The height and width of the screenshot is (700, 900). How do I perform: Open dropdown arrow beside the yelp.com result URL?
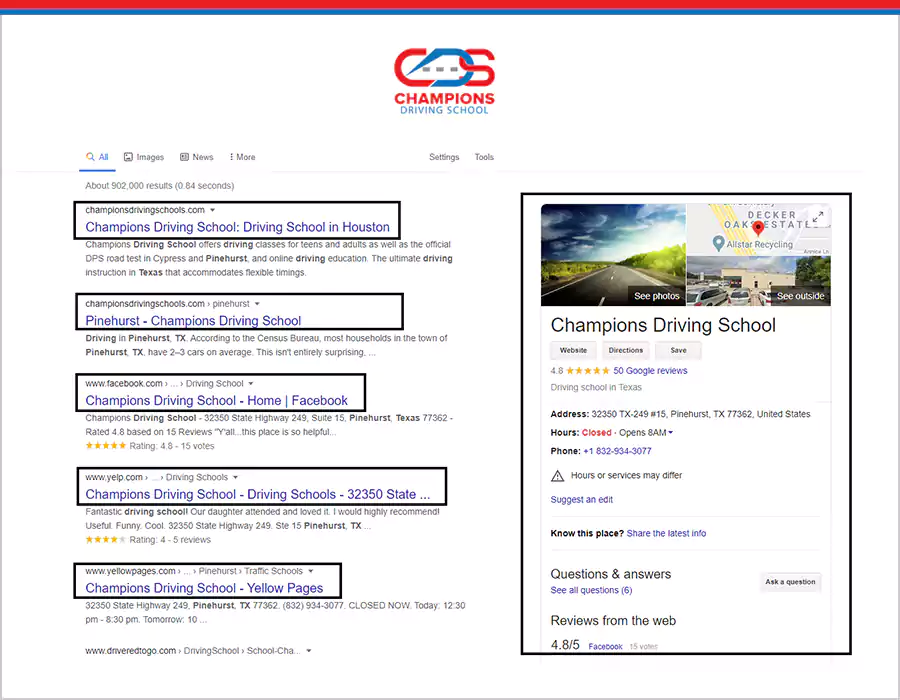[x=235, y=477]
